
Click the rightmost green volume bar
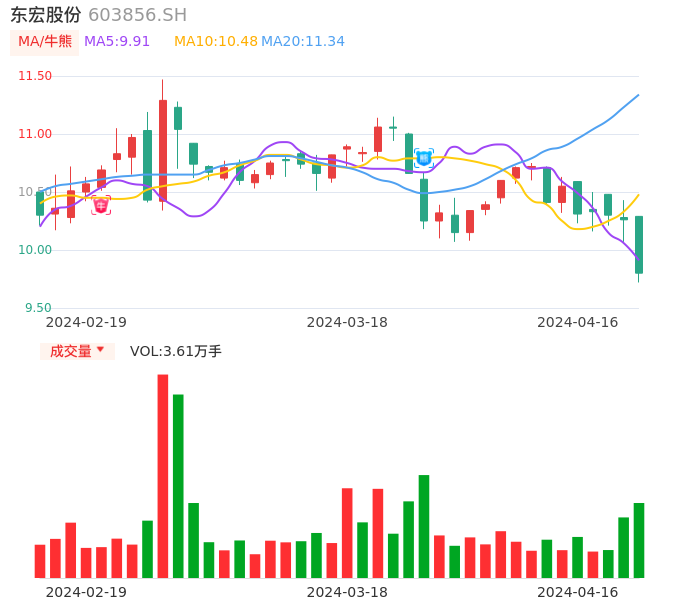pyautogui.click(x=639, y=540)
